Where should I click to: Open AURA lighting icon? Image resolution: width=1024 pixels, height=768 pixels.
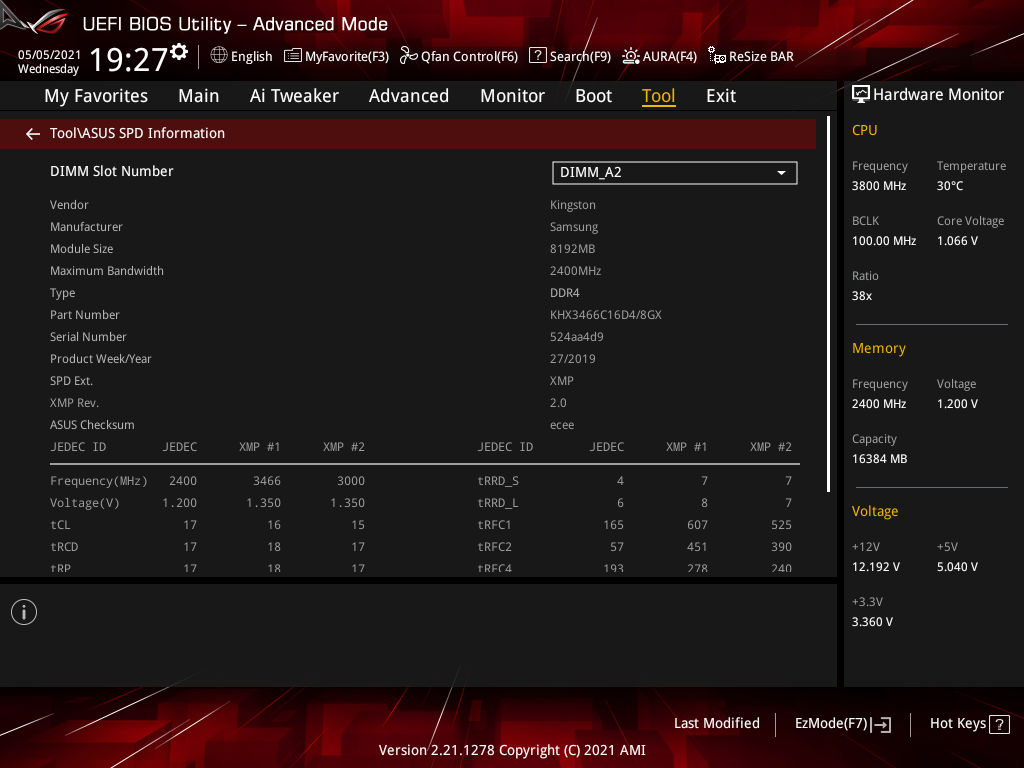click(631, 56)
